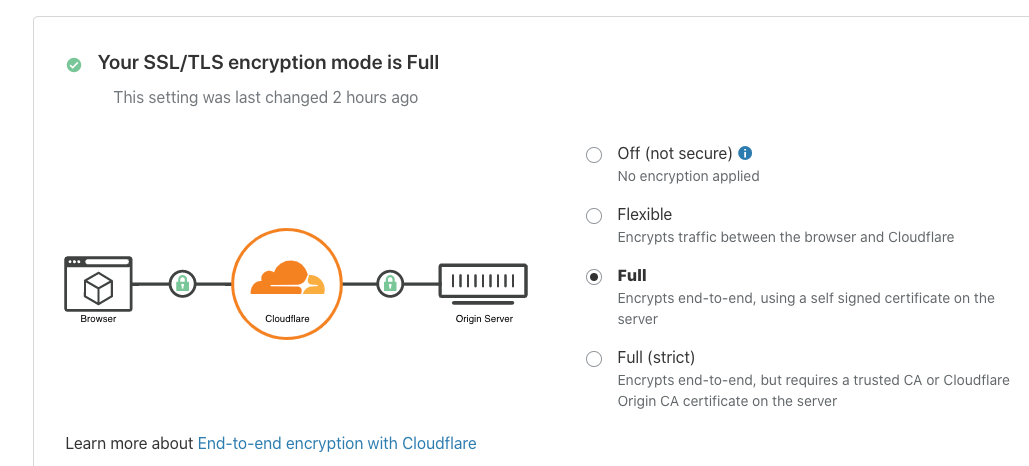Select the Off (not secure) radio button
Image resolution: width=1029 pixels, height=466 pixels.
tap(594, 155)
